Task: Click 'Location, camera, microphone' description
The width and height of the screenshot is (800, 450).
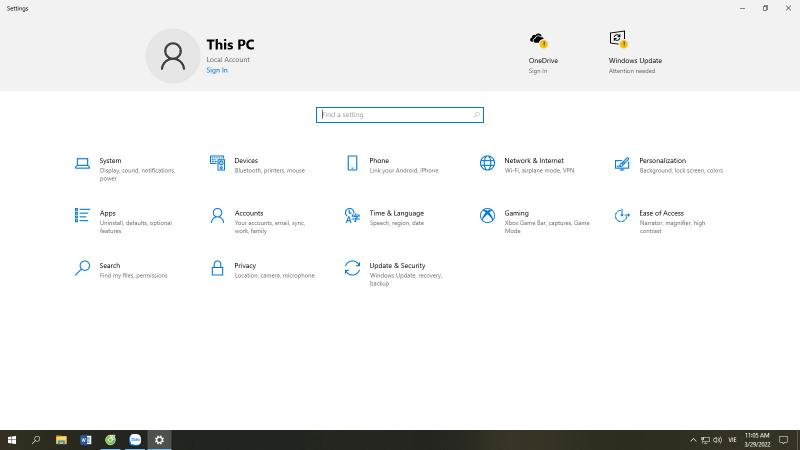Action: pos(274,276)
